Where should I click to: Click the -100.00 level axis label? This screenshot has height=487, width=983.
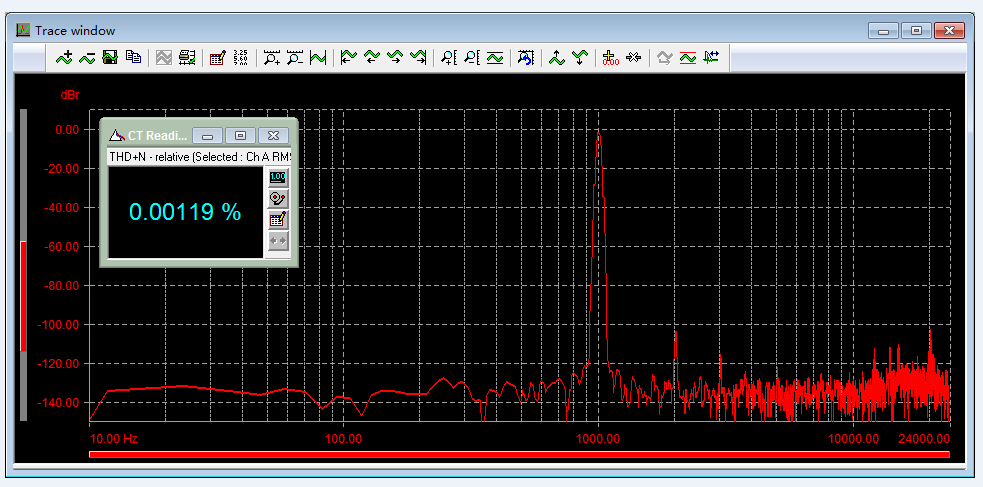pyautogui.click(x=58, y=325)
